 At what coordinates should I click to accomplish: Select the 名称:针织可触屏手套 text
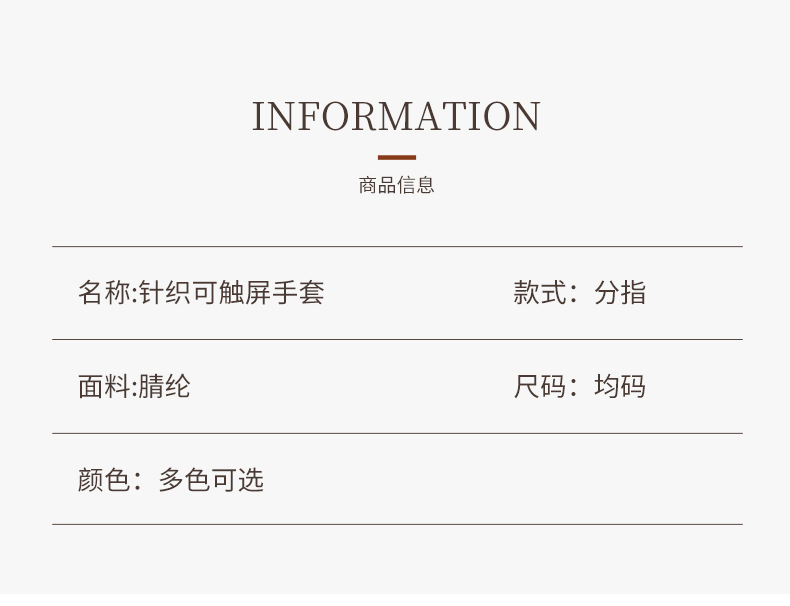(x=201, y=293)
